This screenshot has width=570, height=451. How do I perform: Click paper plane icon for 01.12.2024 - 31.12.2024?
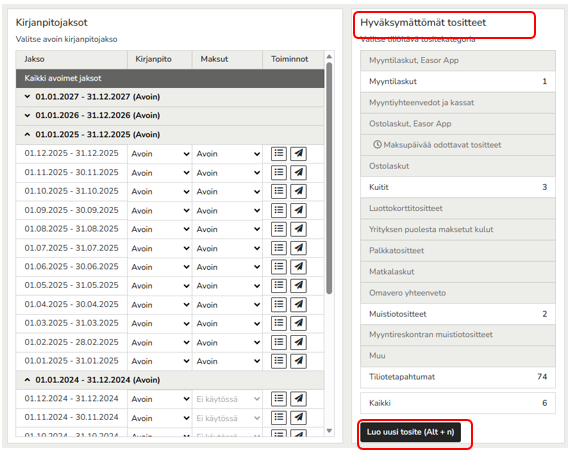point(298,399)
